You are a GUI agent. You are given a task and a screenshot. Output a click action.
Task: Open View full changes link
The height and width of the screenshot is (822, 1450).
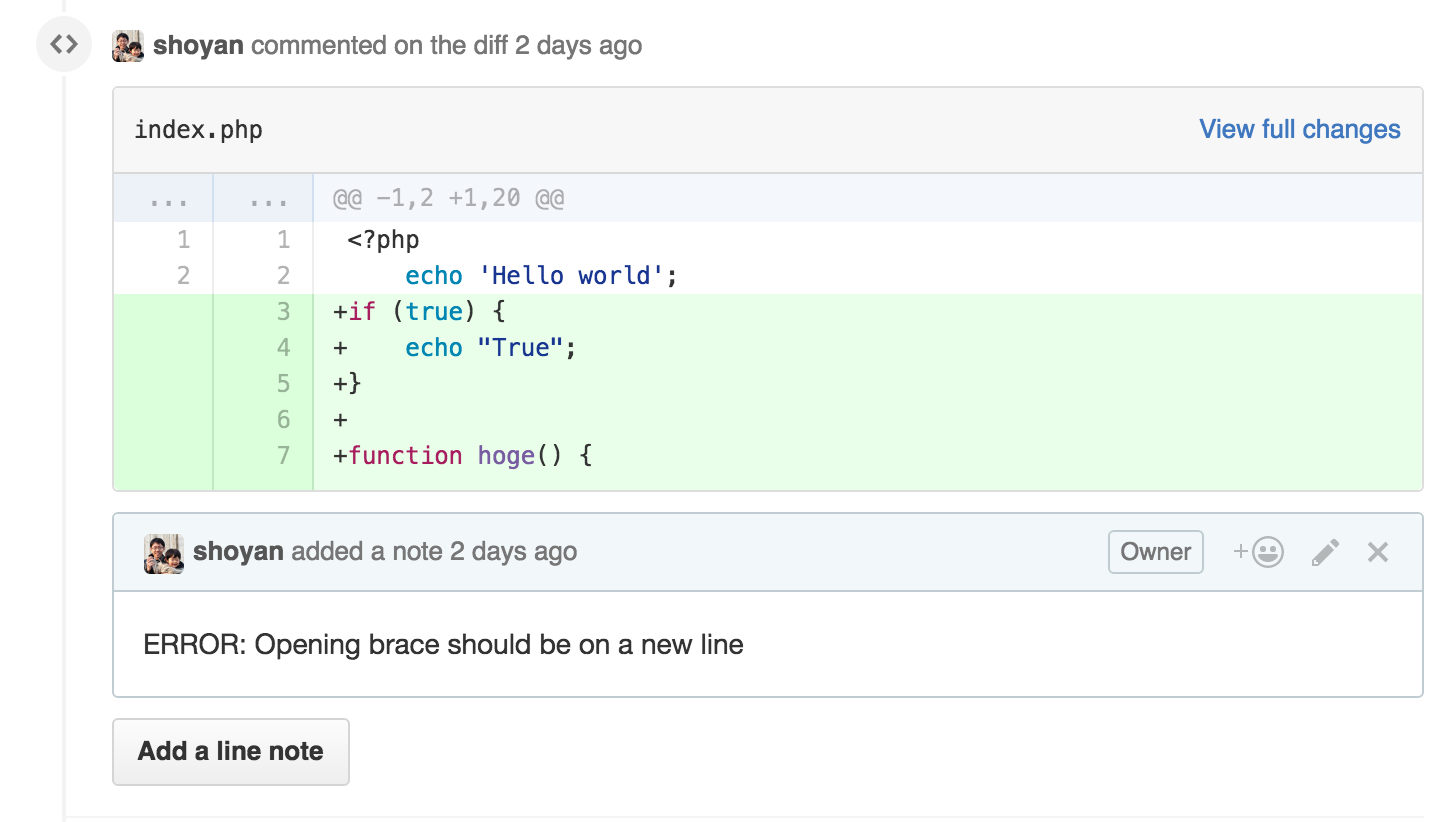click(1299, 130)
